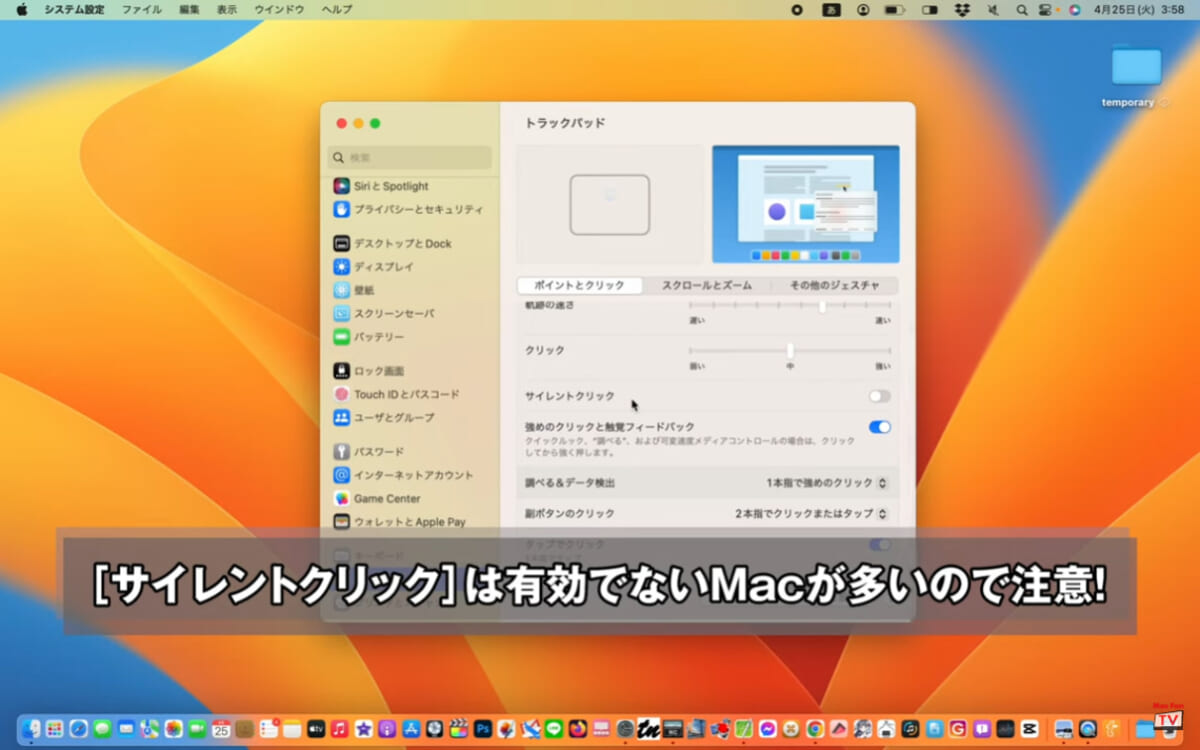1200x750 pixels.
Task: Focus the 検索 field in the sidebar
Action: coord(410,157)
